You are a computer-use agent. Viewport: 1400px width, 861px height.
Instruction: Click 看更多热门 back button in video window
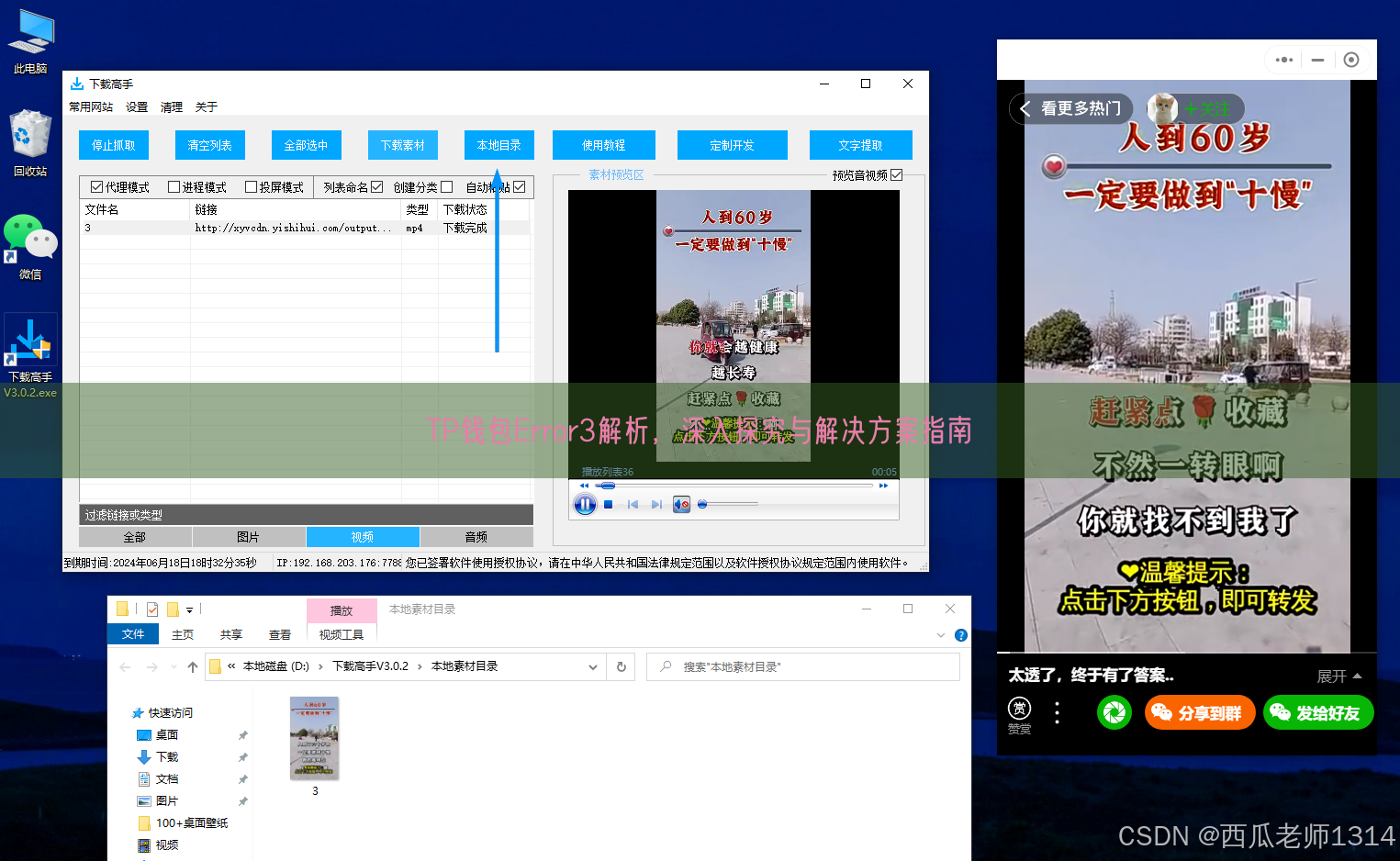(x=1071, y=108)
